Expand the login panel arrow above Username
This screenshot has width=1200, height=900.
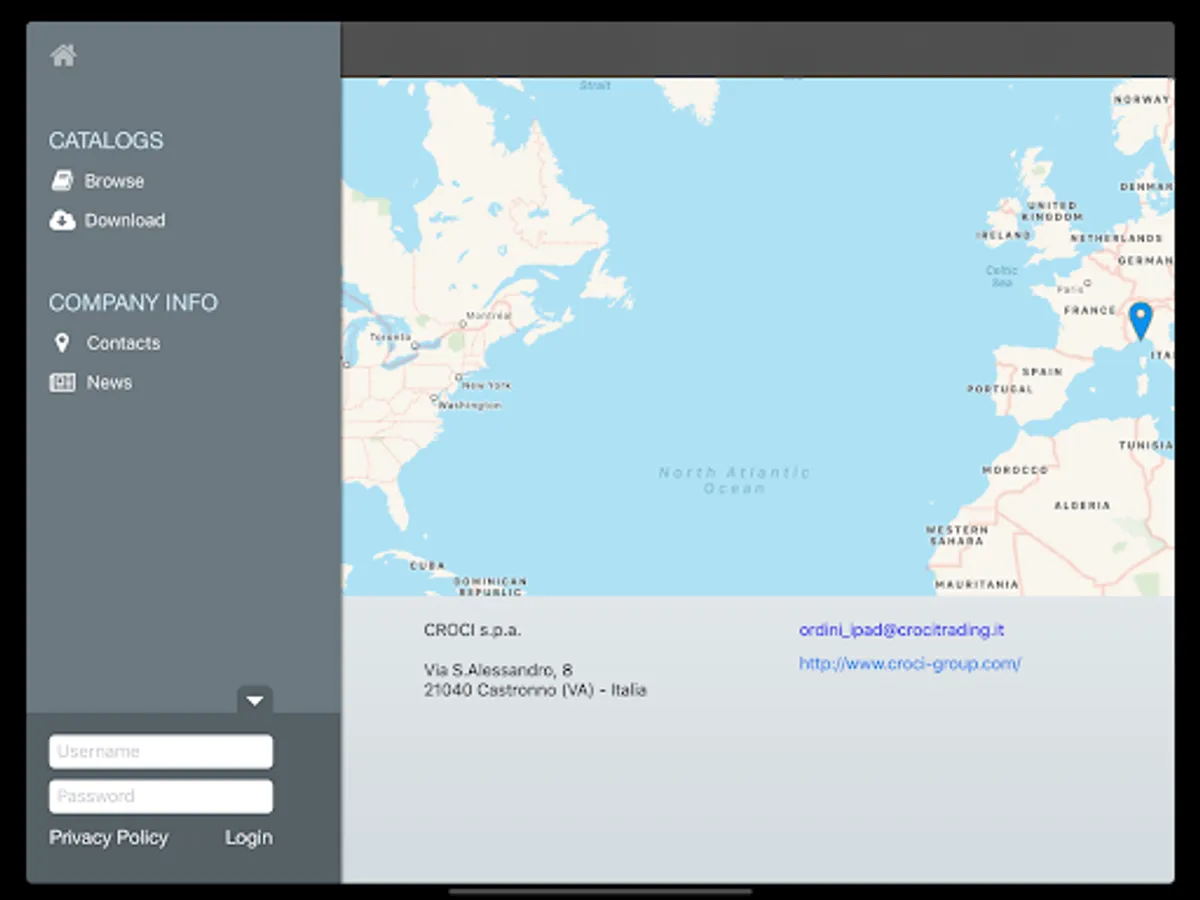tap(255, 700)
